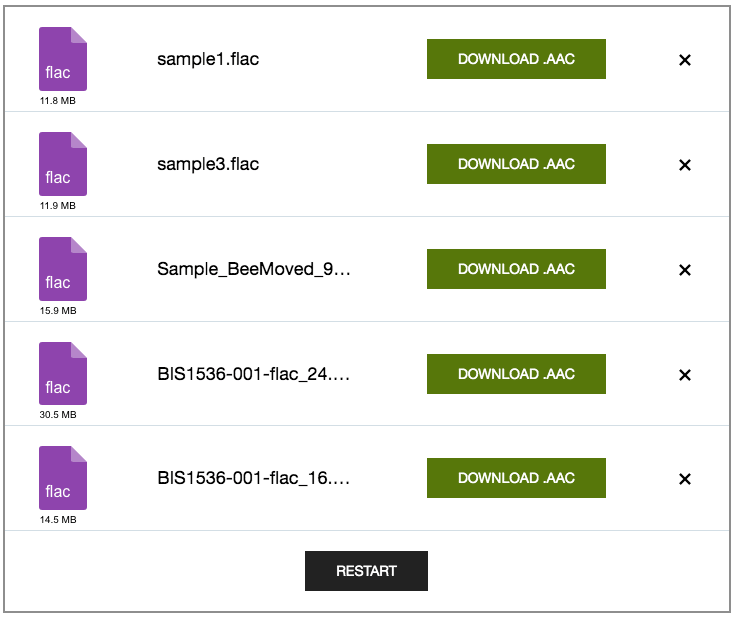Download sample1.flac as .AAC
Viewport: 733px width, 617px height.
click(x=516, y=59)
